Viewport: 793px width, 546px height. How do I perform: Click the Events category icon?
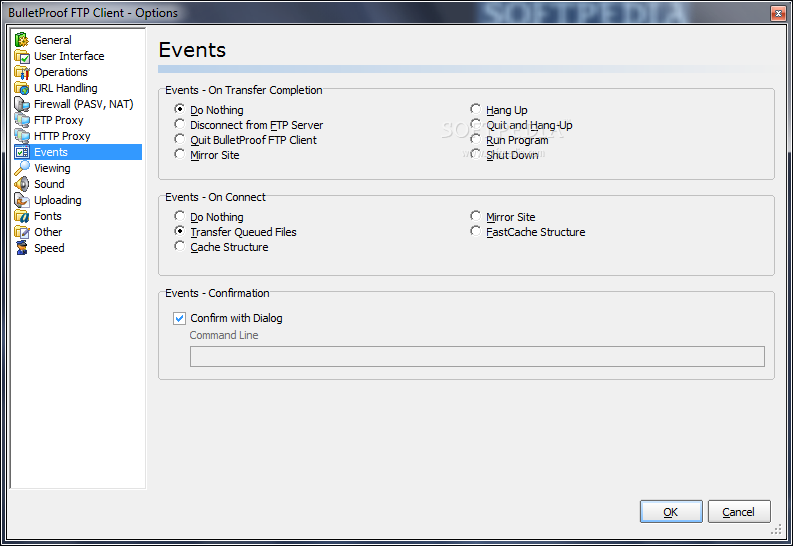(22, 152)
